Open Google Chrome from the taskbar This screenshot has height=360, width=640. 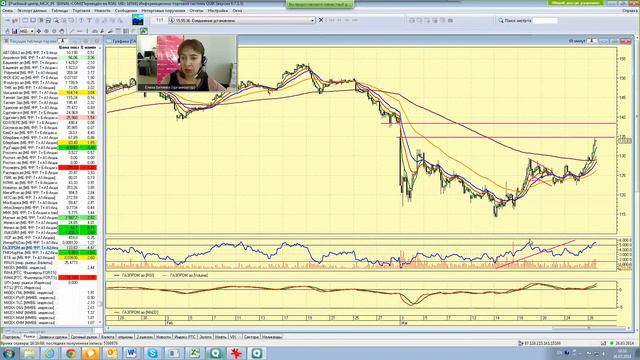tap(70, 353)
